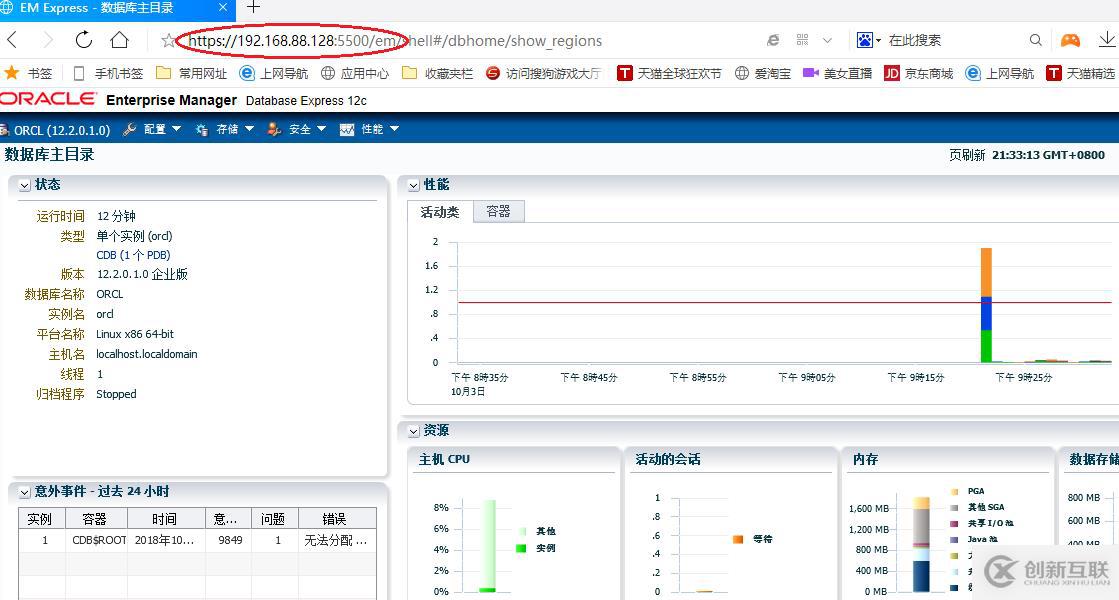The image size is (1119, 600).
Task: Open the 天猫全球狂欢节 bookmark
Action: click(669, 73)
